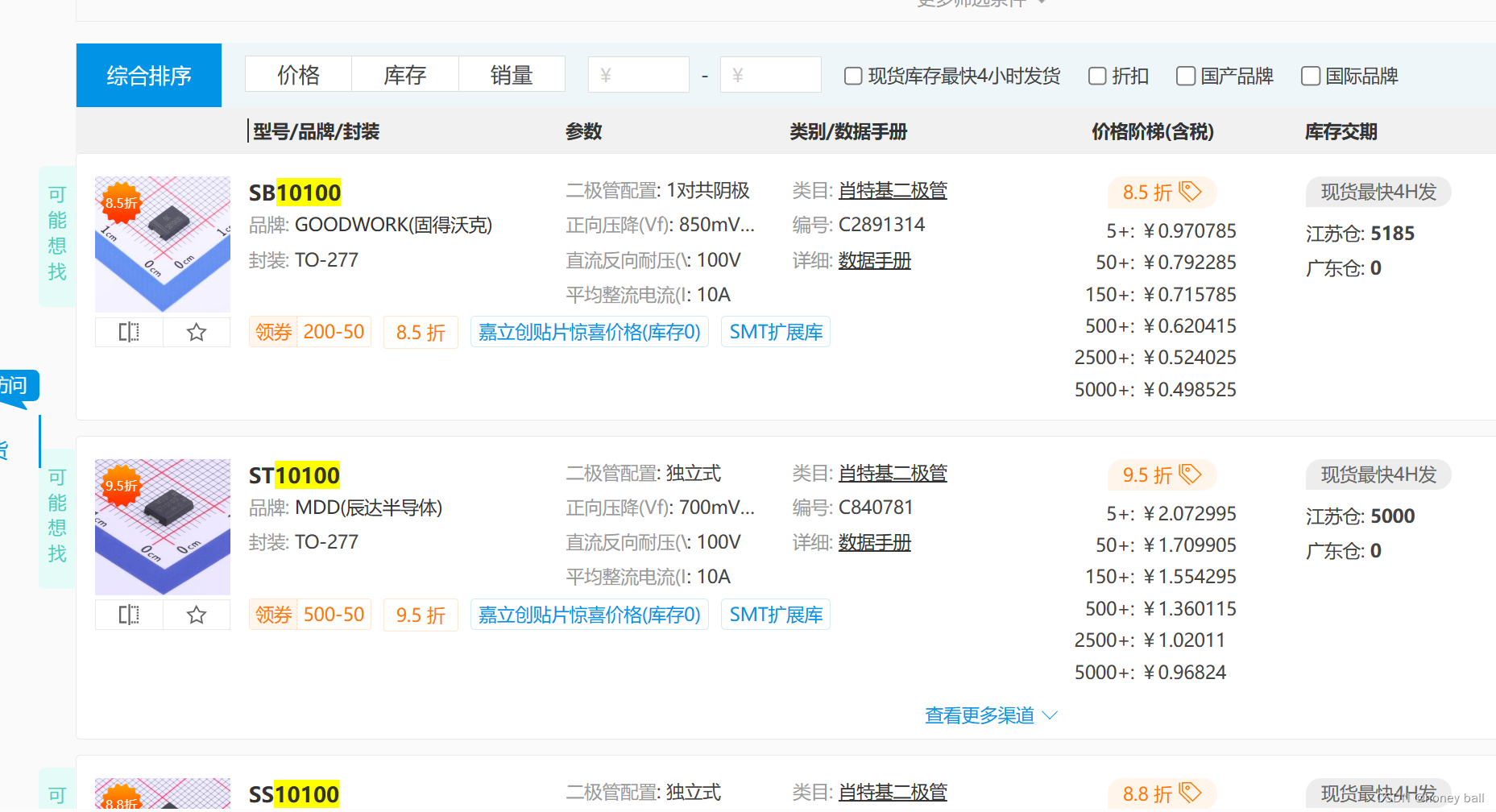Open ST10100 product thumbnail image
The image size is (1496, 812).
tap(163, 527)
